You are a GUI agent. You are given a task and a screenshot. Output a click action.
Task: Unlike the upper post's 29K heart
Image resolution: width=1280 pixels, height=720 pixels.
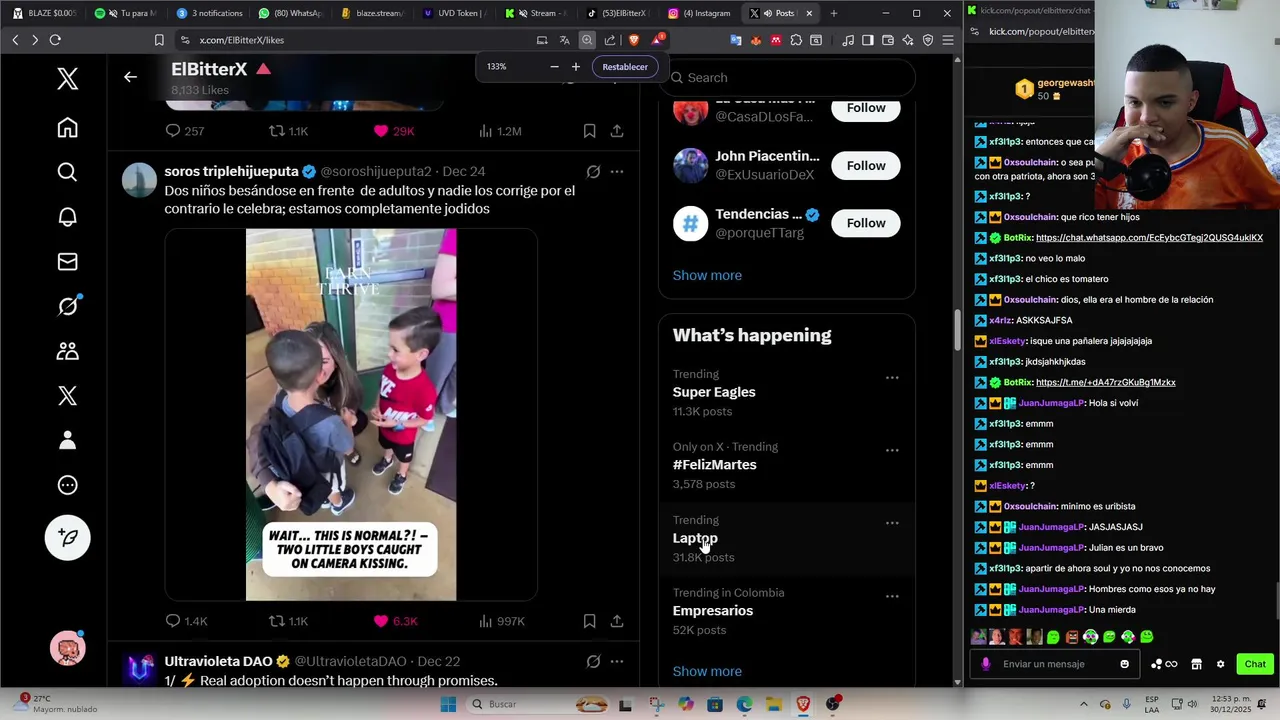[393, 131]
